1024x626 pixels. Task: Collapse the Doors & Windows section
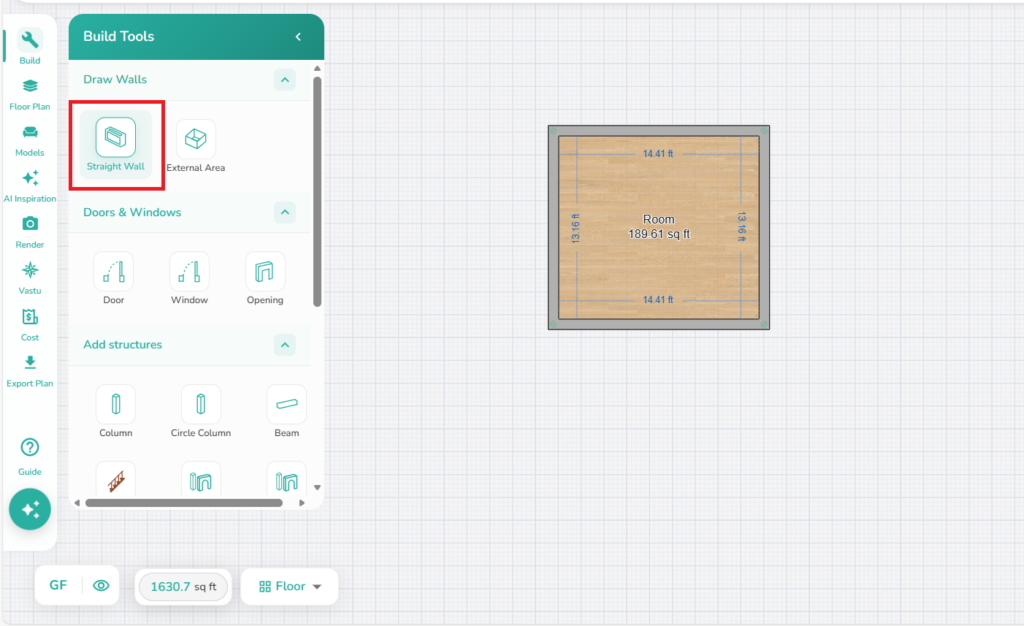285,212
